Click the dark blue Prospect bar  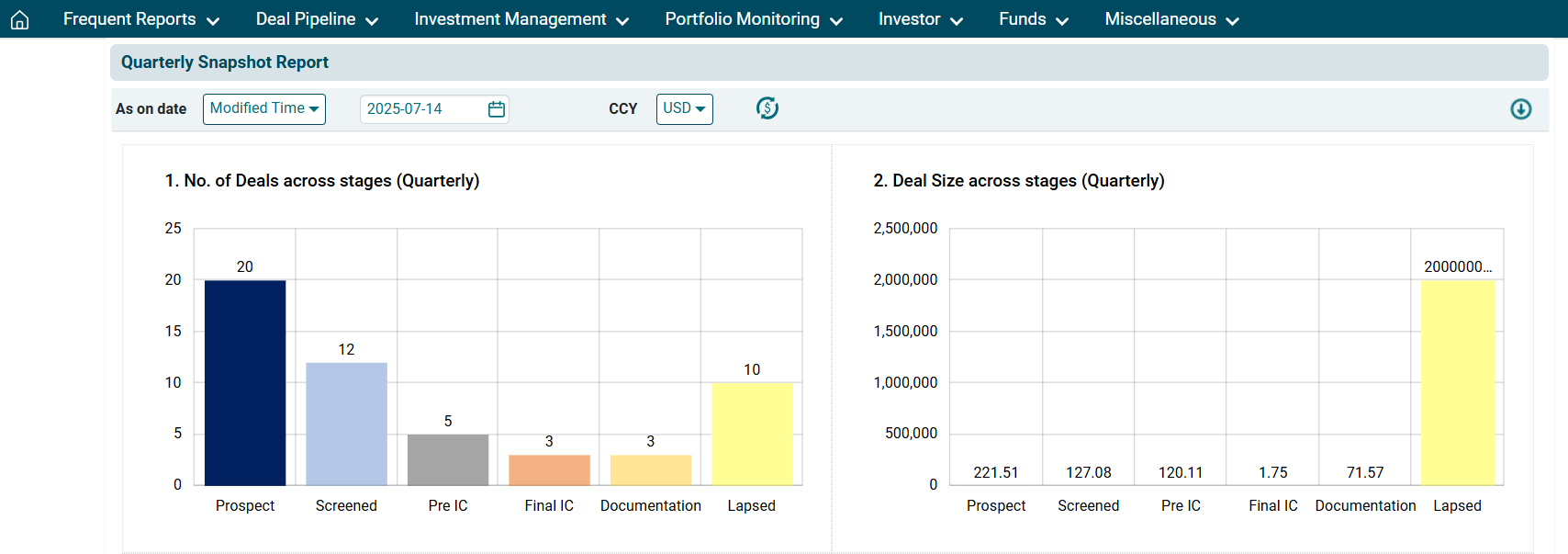coord(245,382)
